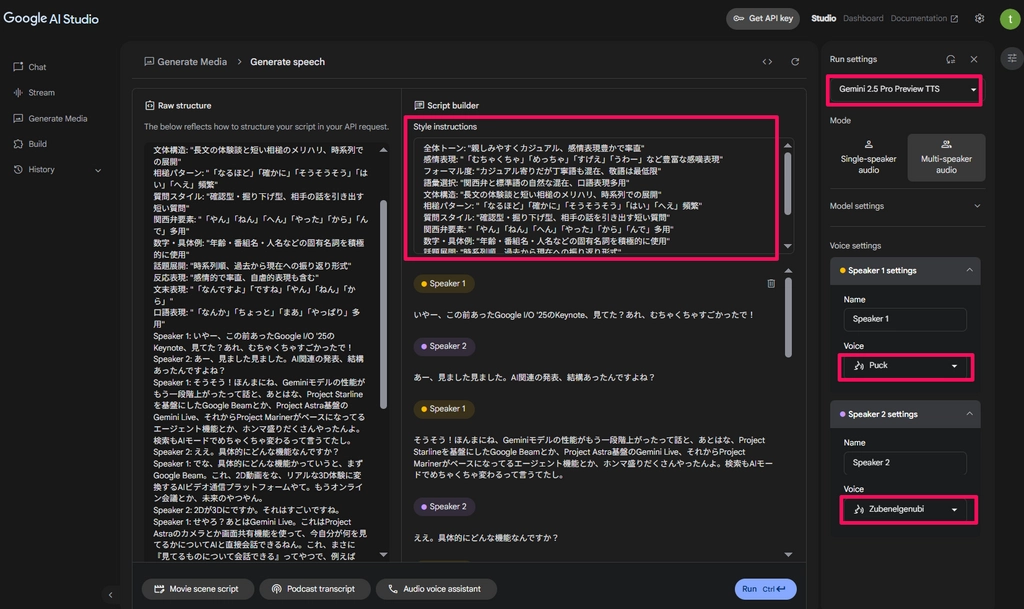This screenshot has height=609, width=1024.
Task: Click the Raw structure scrollbar thumb
Action: click(383, 304)
